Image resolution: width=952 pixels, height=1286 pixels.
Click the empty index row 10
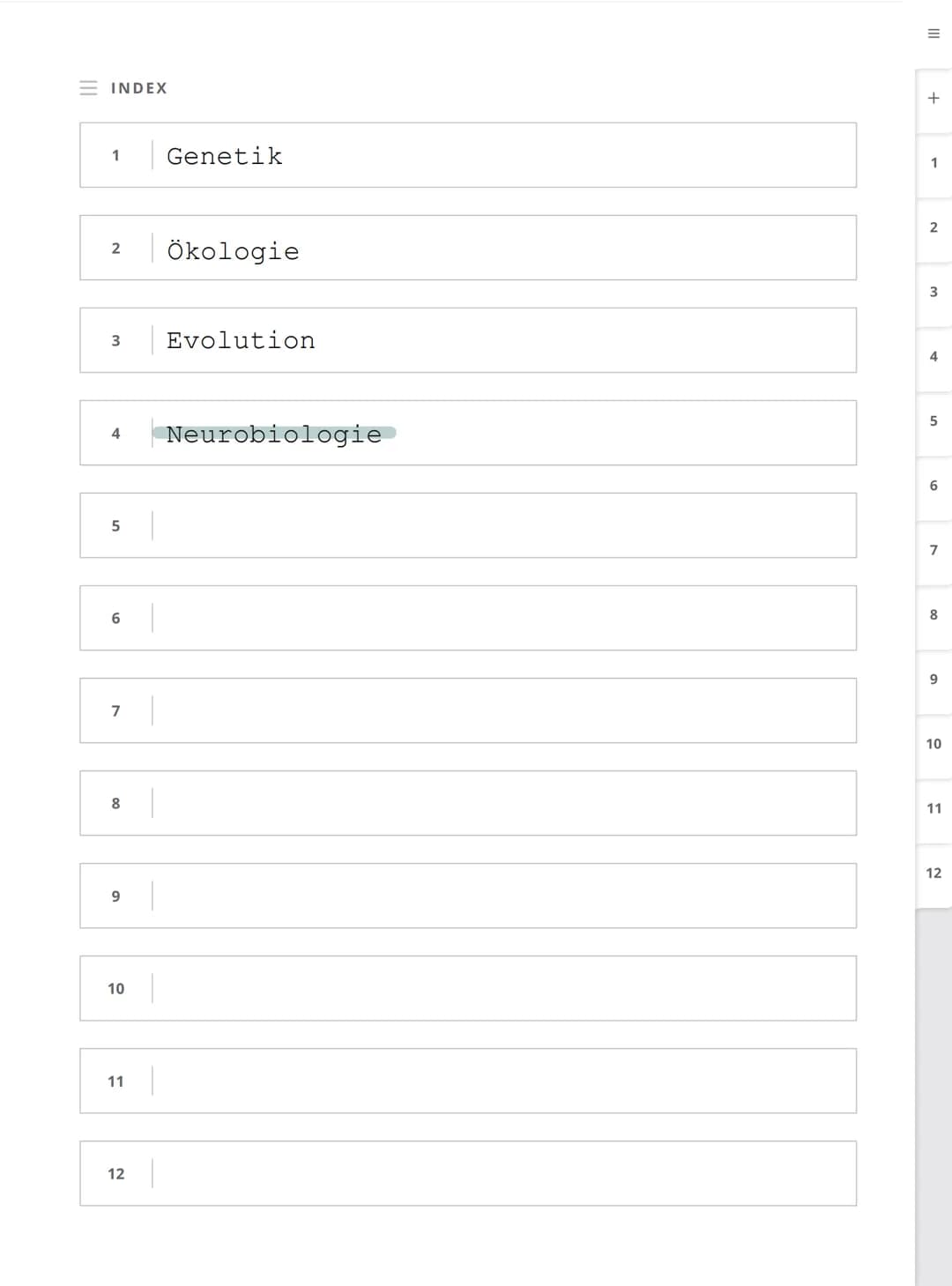tap(468, 988)
